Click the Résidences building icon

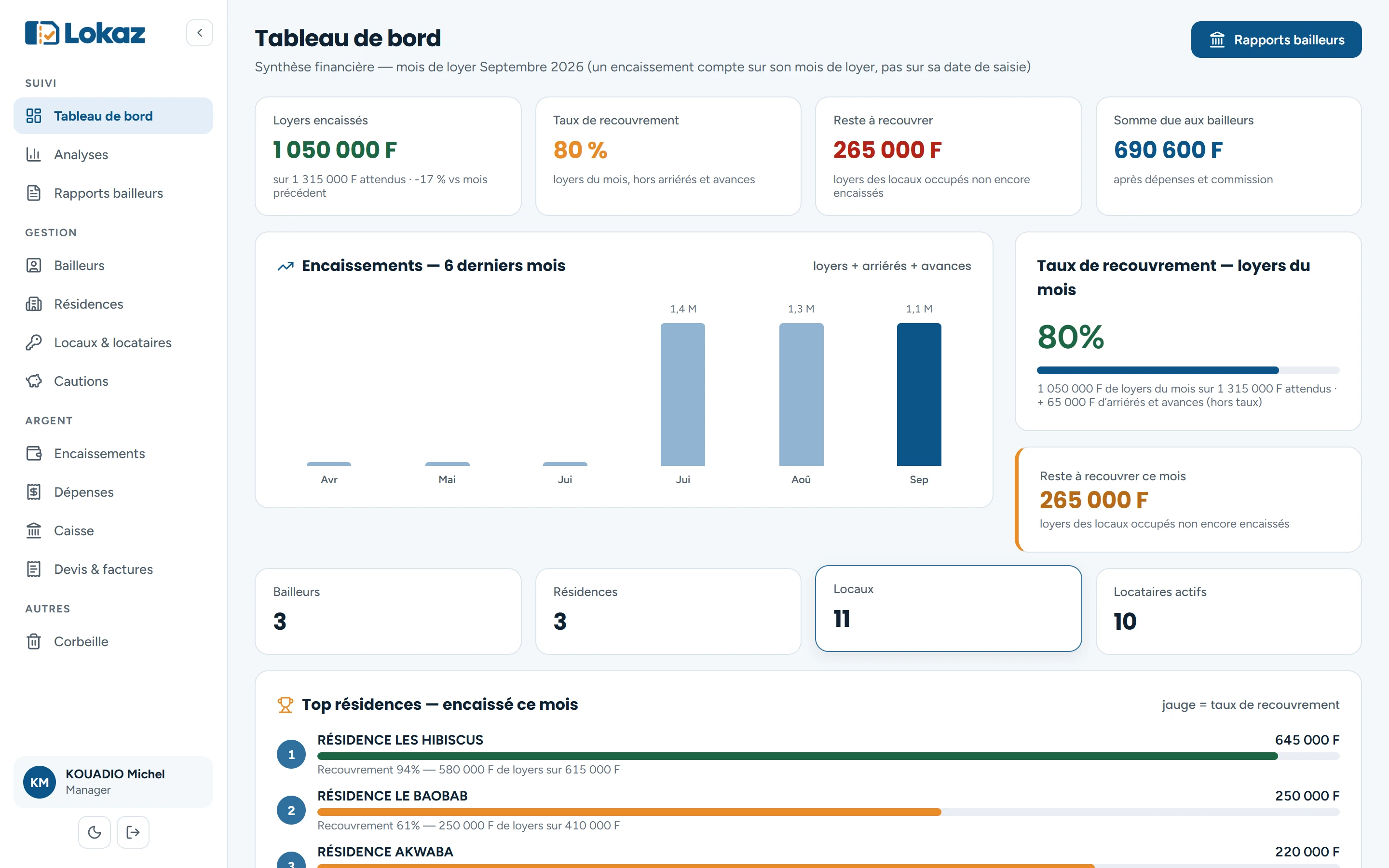pos(34,304)
